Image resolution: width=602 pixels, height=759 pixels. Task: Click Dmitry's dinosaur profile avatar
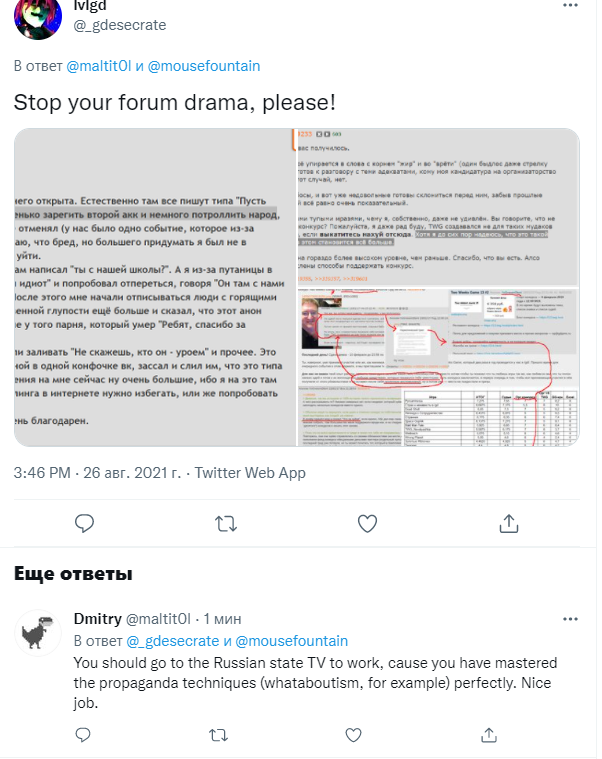(x=38, y=633)
